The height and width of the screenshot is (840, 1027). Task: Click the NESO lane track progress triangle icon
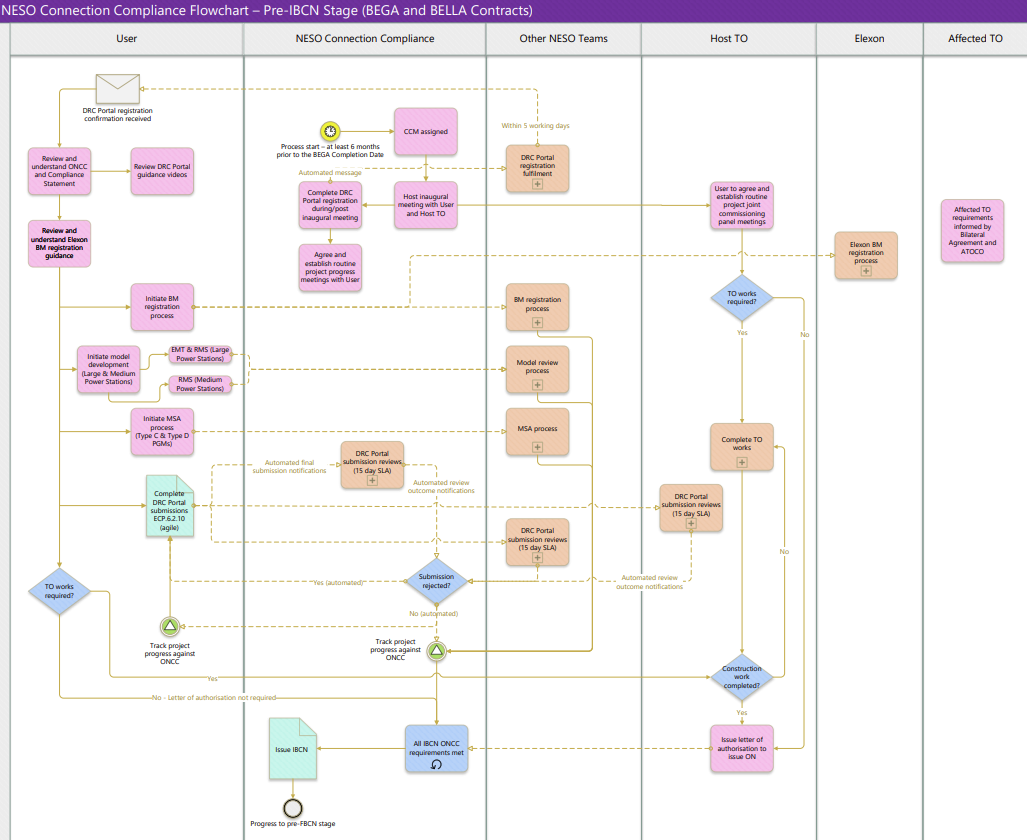[x=437, y=651]
